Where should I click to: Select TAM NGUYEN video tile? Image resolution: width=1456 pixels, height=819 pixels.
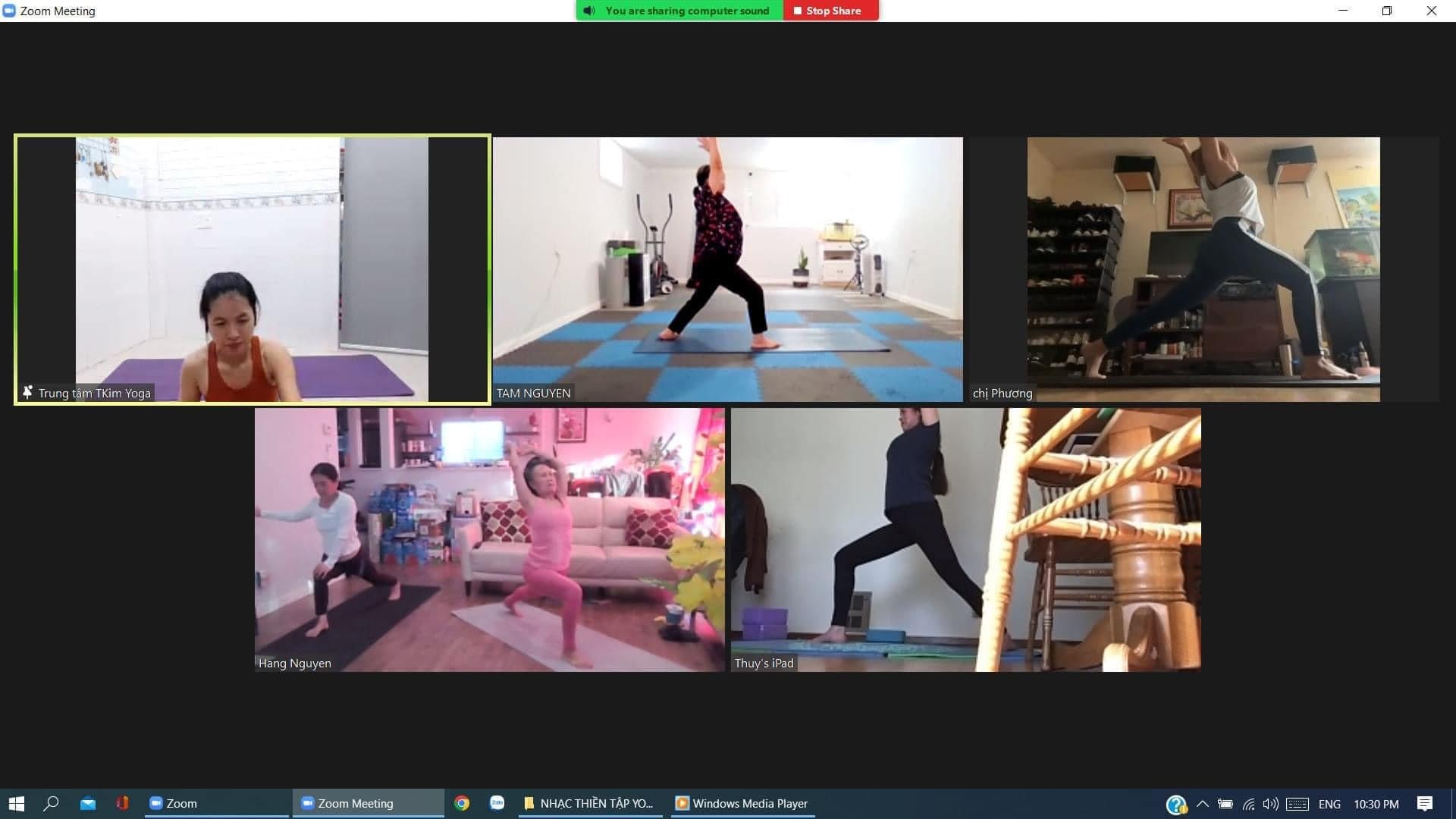(728, 269)
